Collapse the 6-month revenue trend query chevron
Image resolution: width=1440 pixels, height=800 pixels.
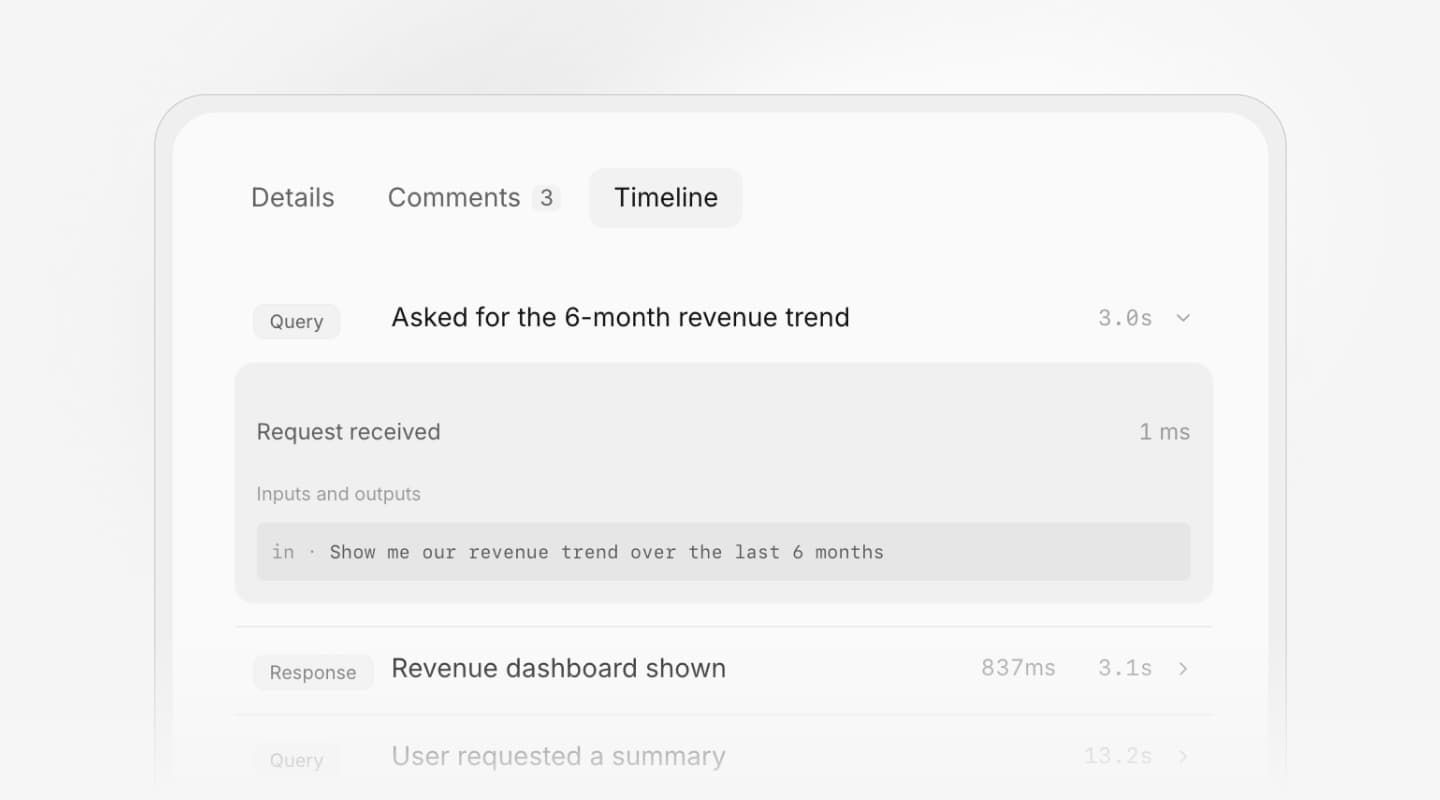(x=1183, y=318)
